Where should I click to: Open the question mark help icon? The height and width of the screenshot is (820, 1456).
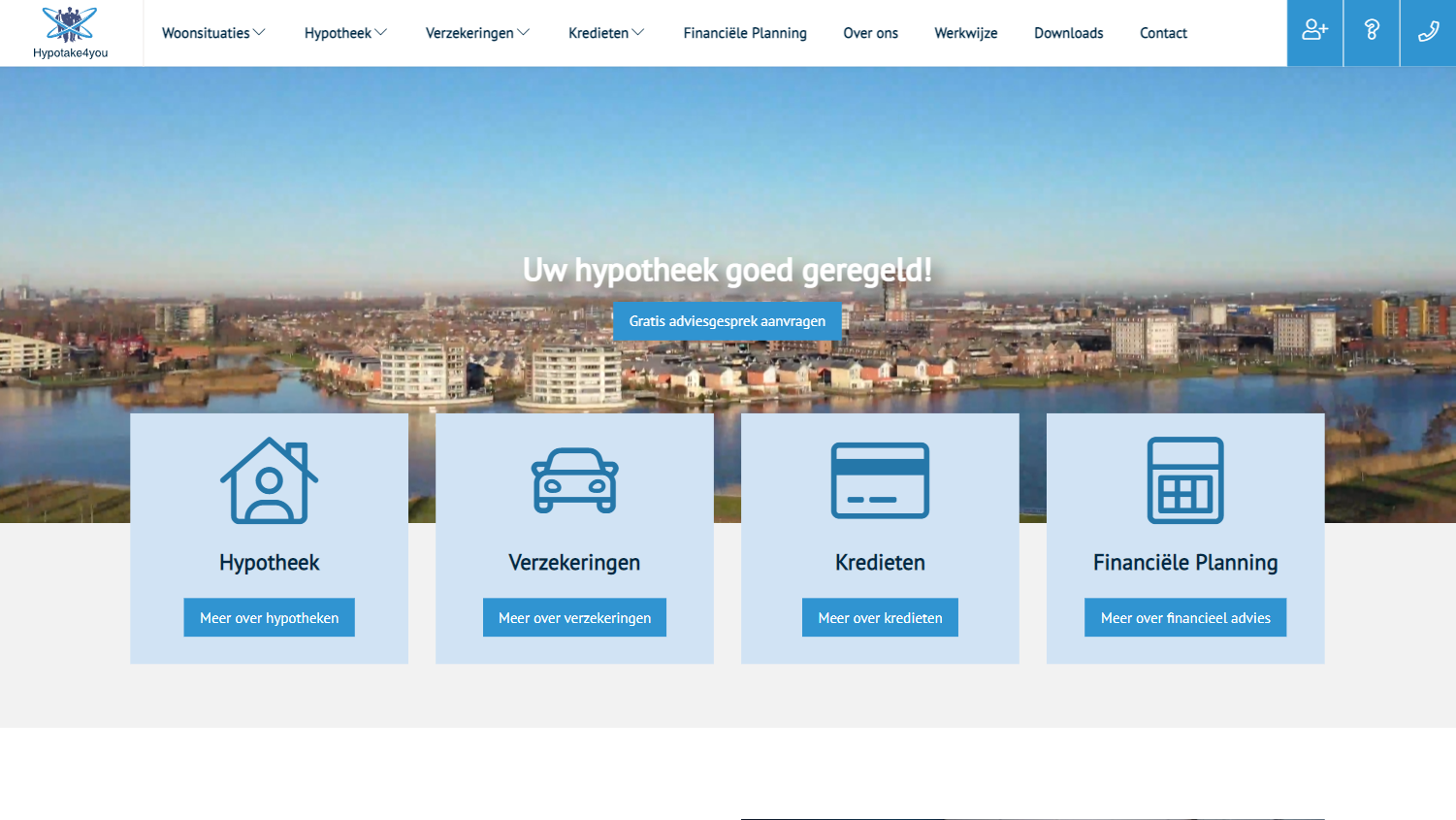pos(1372,32)
